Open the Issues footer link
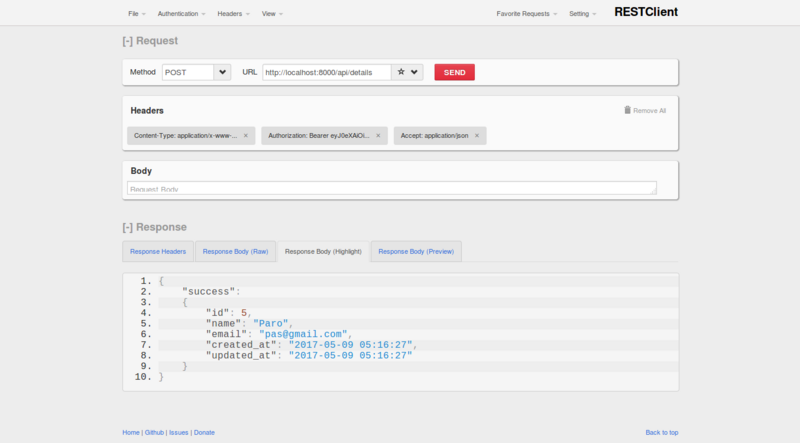This screenshot has height=443, width=800. pos(179,432)
